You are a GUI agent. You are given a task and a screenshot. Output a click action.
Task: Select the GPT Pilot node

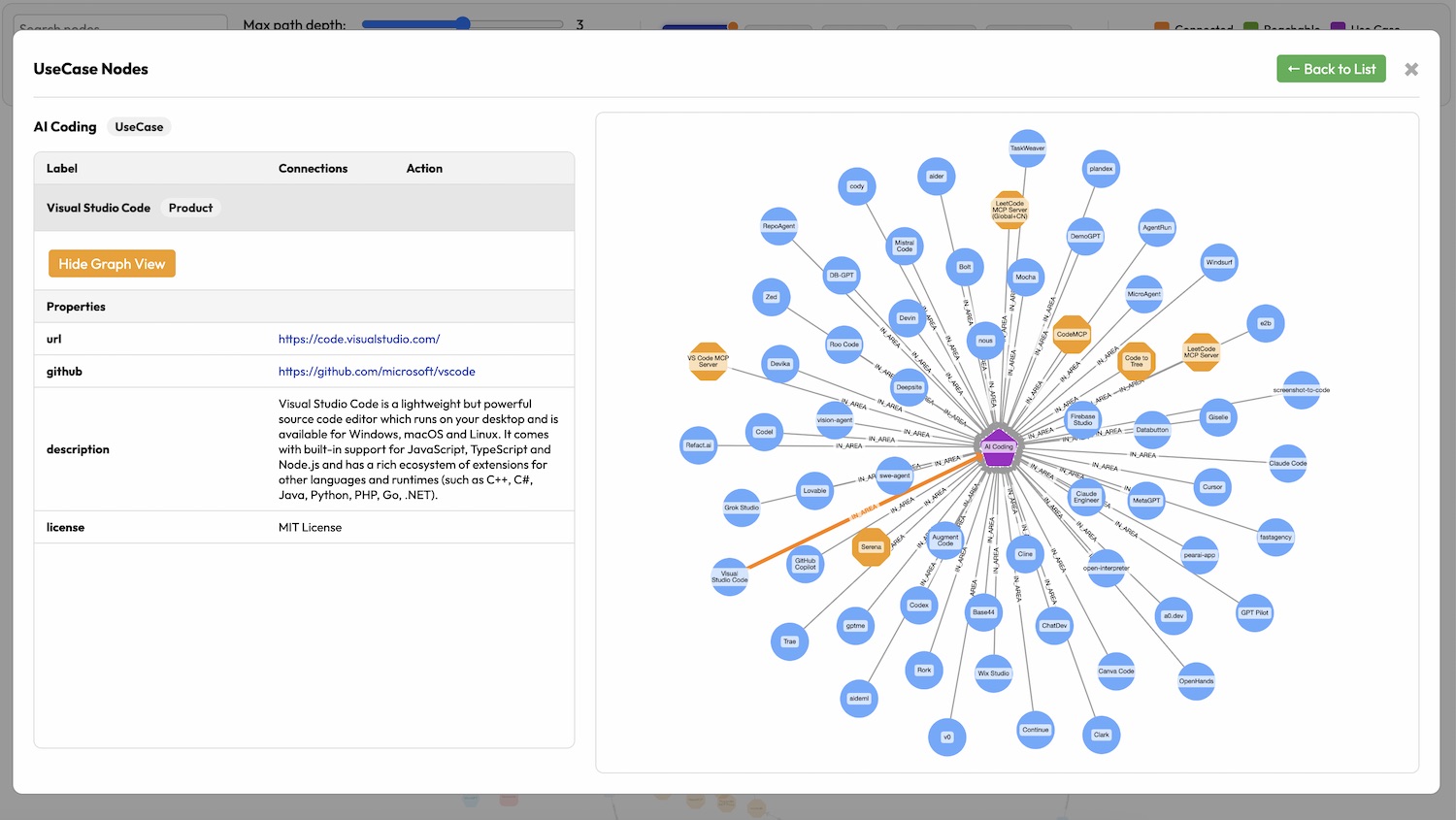(1254, 613)
